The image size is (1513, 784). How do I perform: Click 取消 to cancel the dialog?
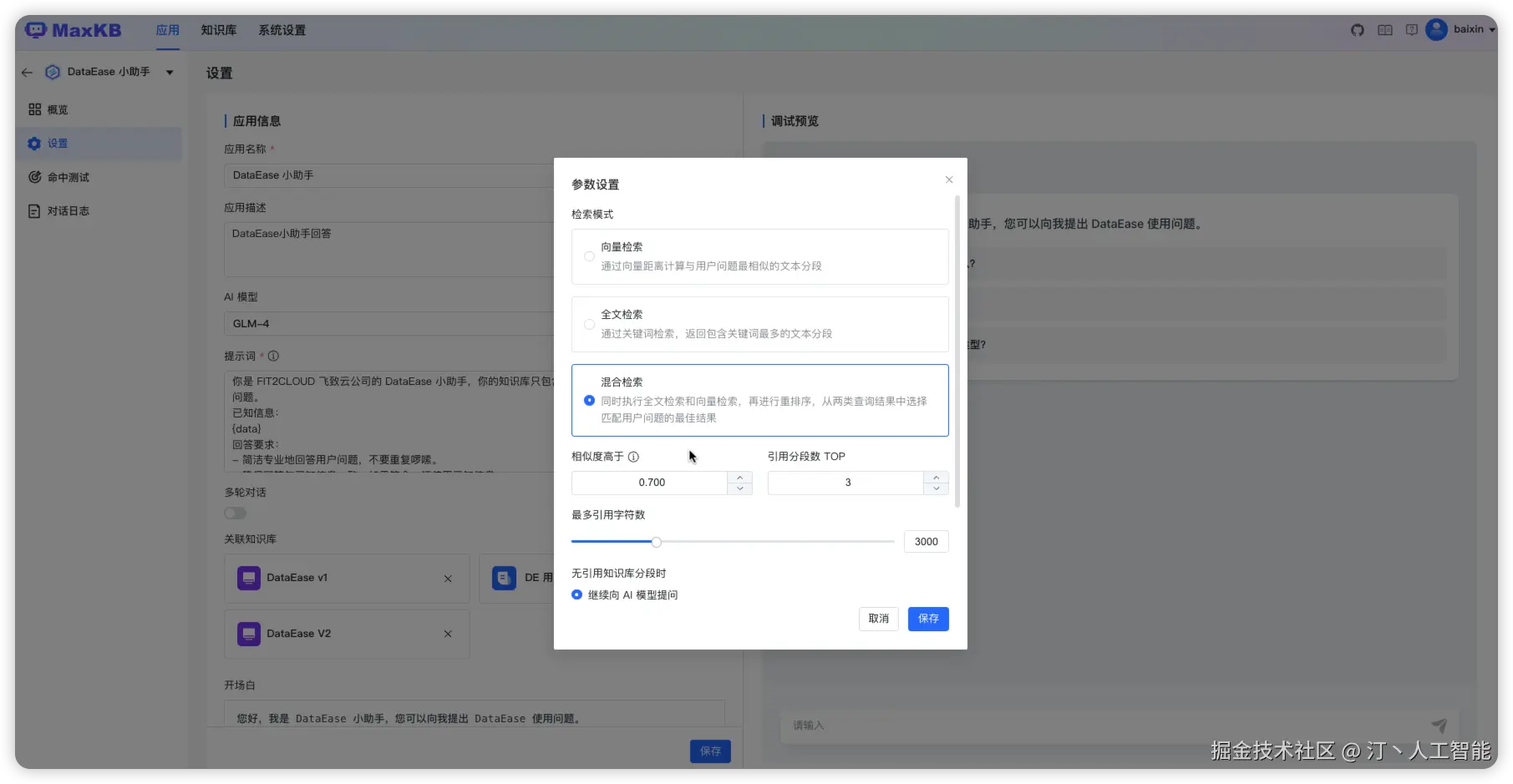[879, 619]
